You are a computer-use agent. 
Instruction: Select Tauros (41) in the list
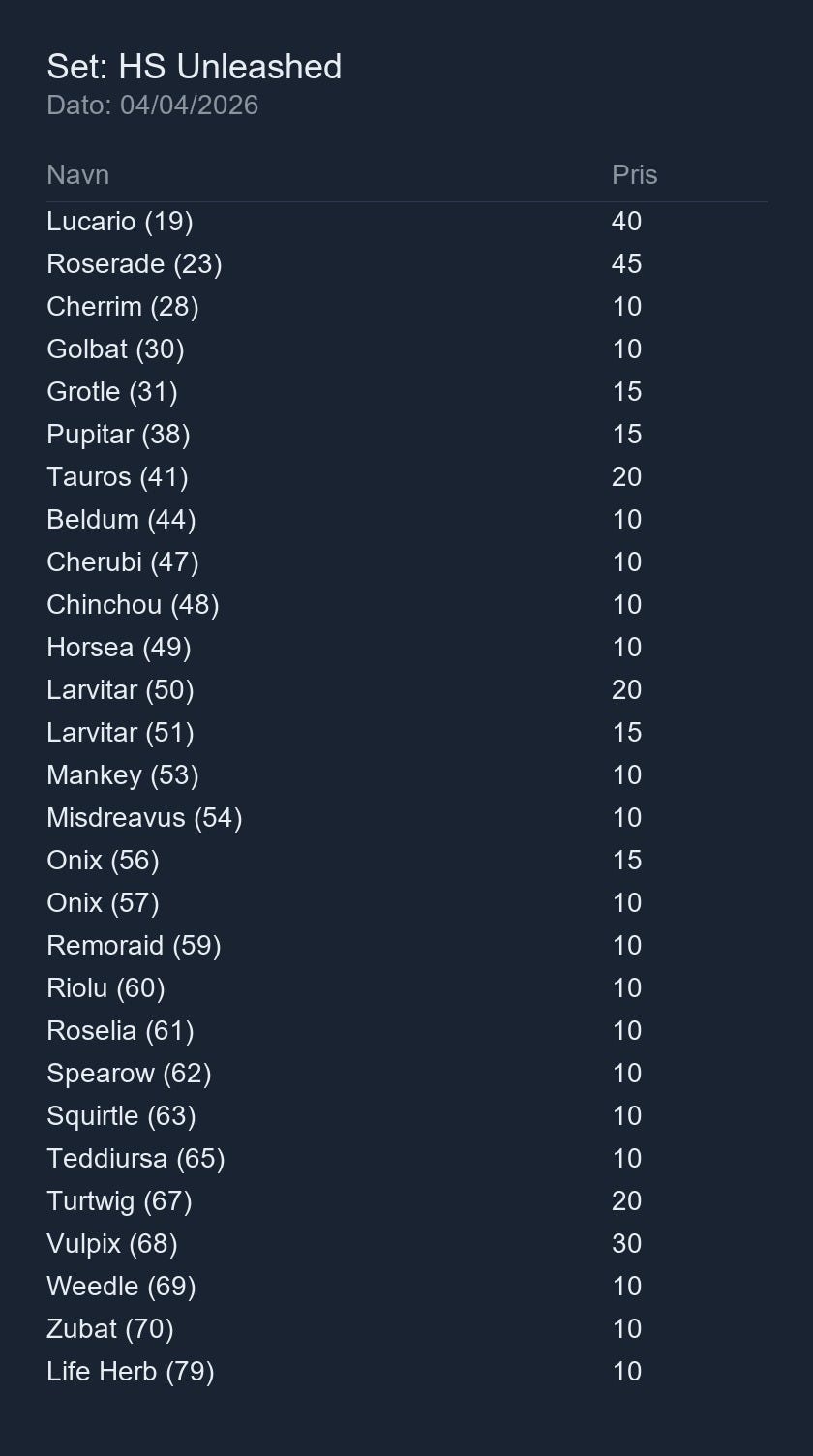pos(117,477)
